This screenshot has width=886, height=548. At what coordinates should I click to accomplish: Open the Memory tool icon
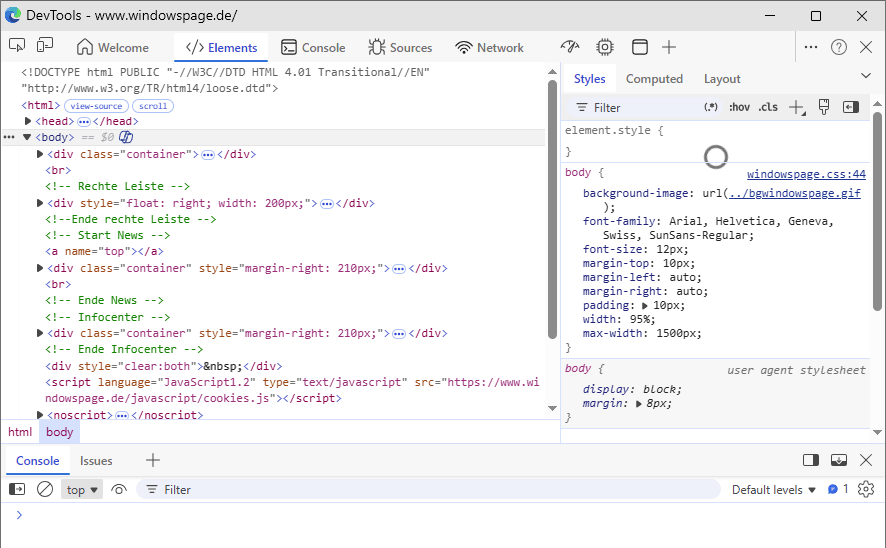point(605,47)
